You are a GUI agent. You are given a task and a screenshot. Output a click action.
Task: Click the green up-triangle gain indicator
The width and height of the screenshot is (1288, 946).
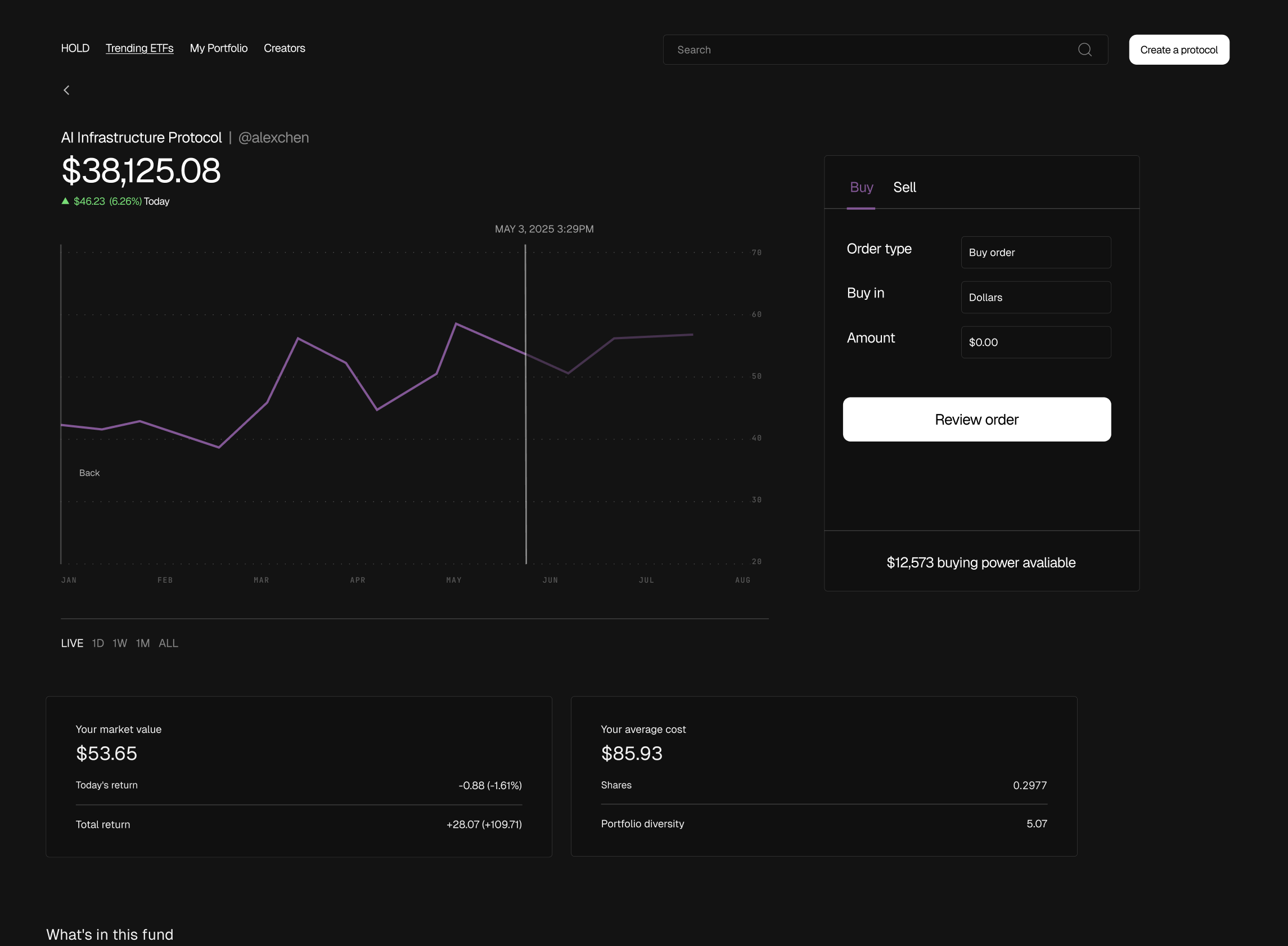coord(65,201)
